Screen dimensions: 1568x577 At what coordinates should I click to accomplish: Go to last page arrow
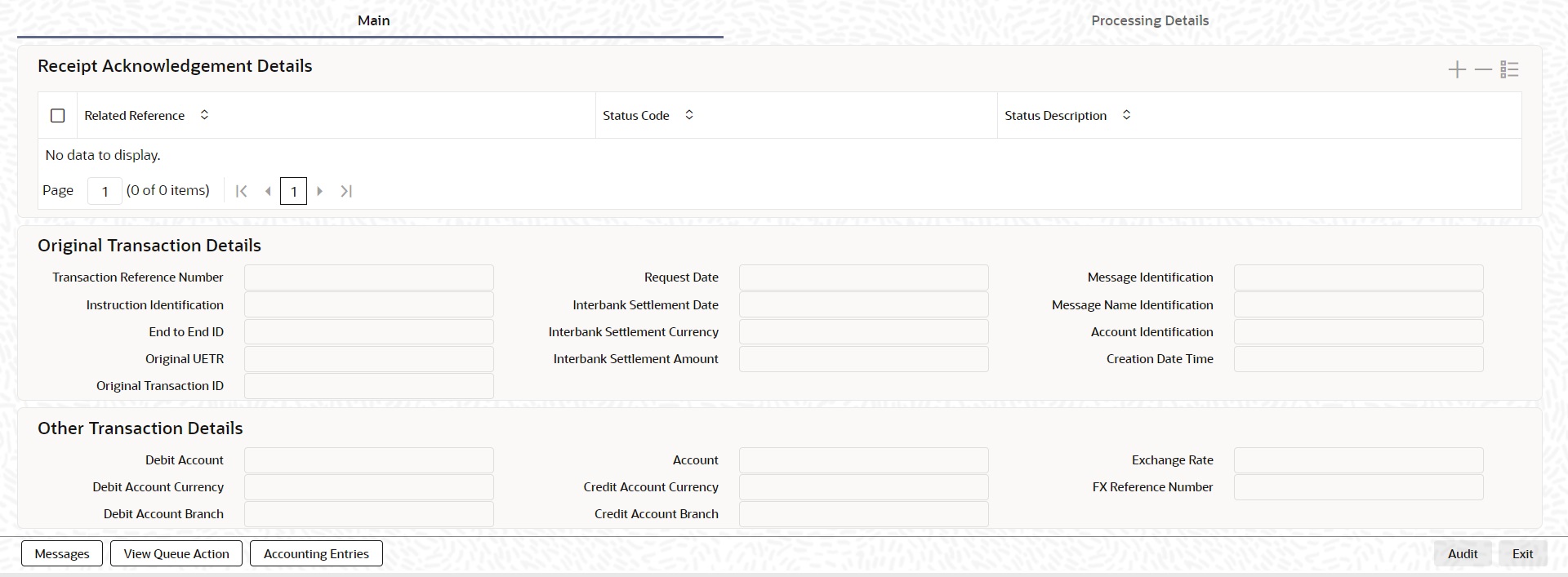point(346,191)
